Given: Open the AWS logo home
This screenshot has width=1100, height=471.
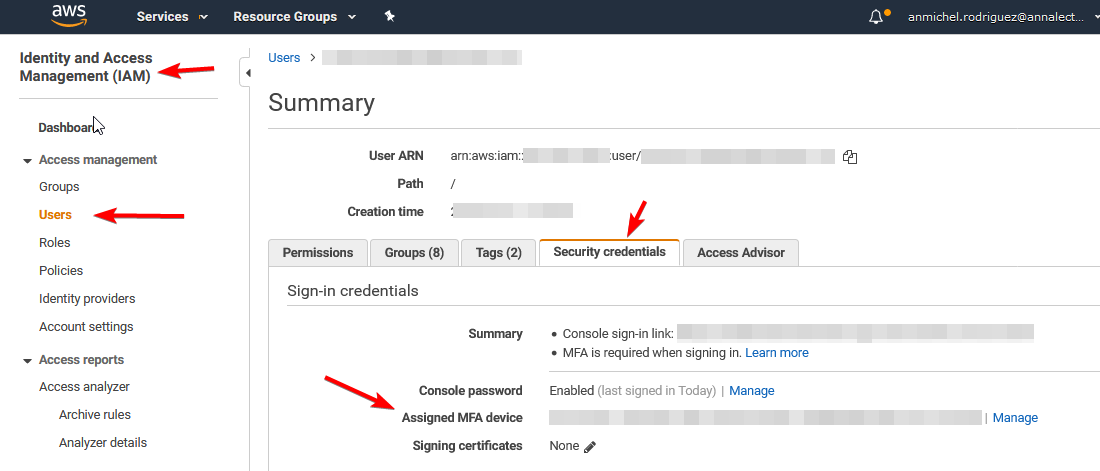Looking at the screenshot, I should pyautogui.click(x=68, y=15).
